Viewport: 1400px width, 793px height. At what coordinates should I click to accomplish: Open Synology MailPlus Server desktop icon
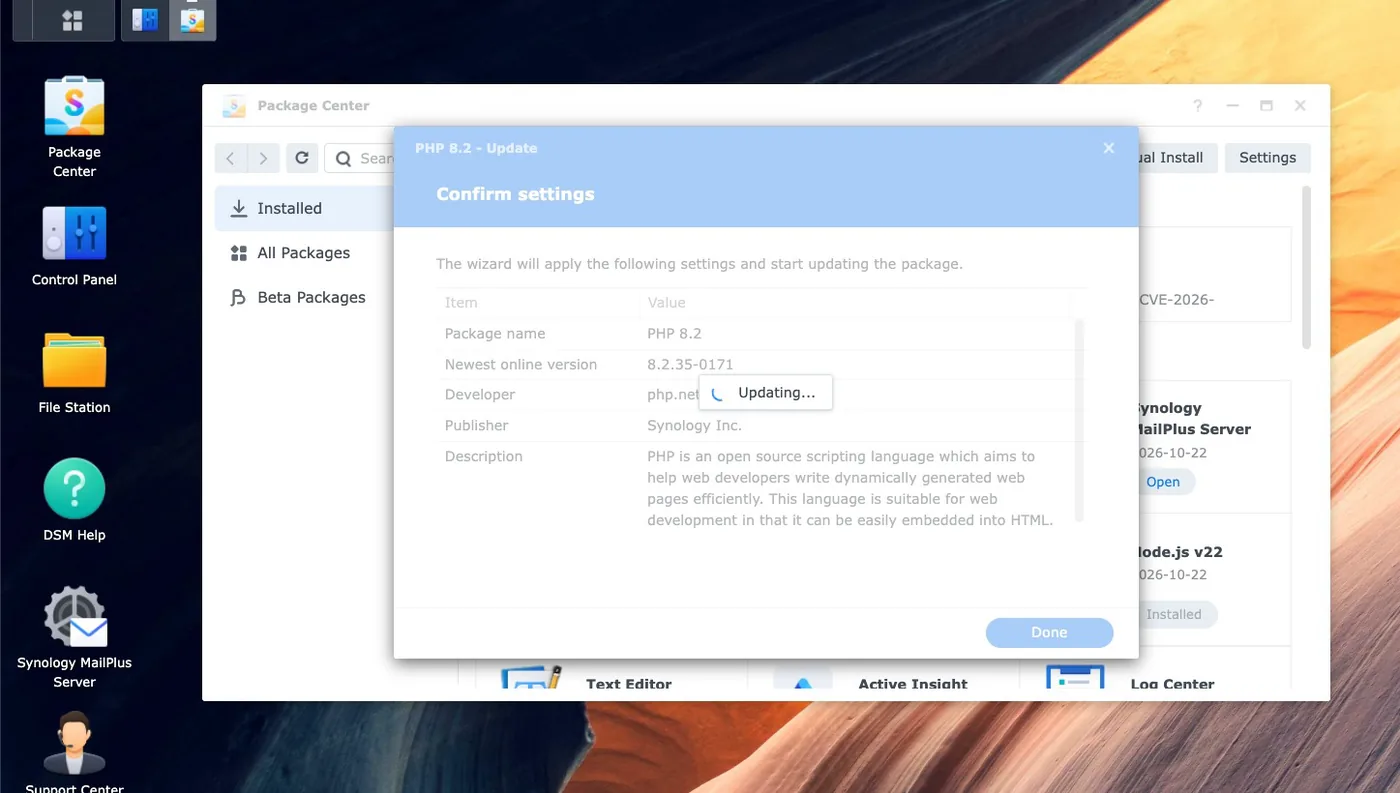tap(74, 637)
